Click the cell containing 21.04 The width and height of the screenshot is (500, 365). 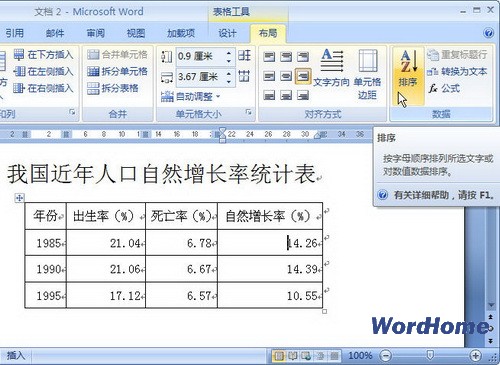coord(106,243)
